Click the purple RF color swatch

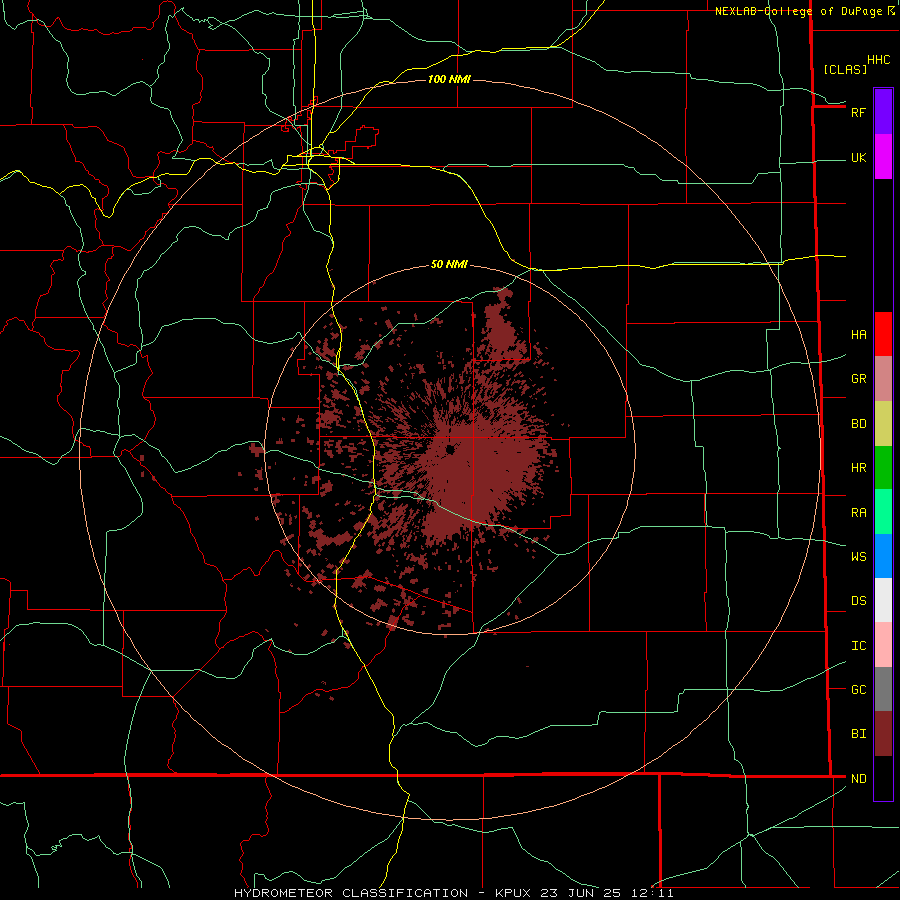coord(883,111)
